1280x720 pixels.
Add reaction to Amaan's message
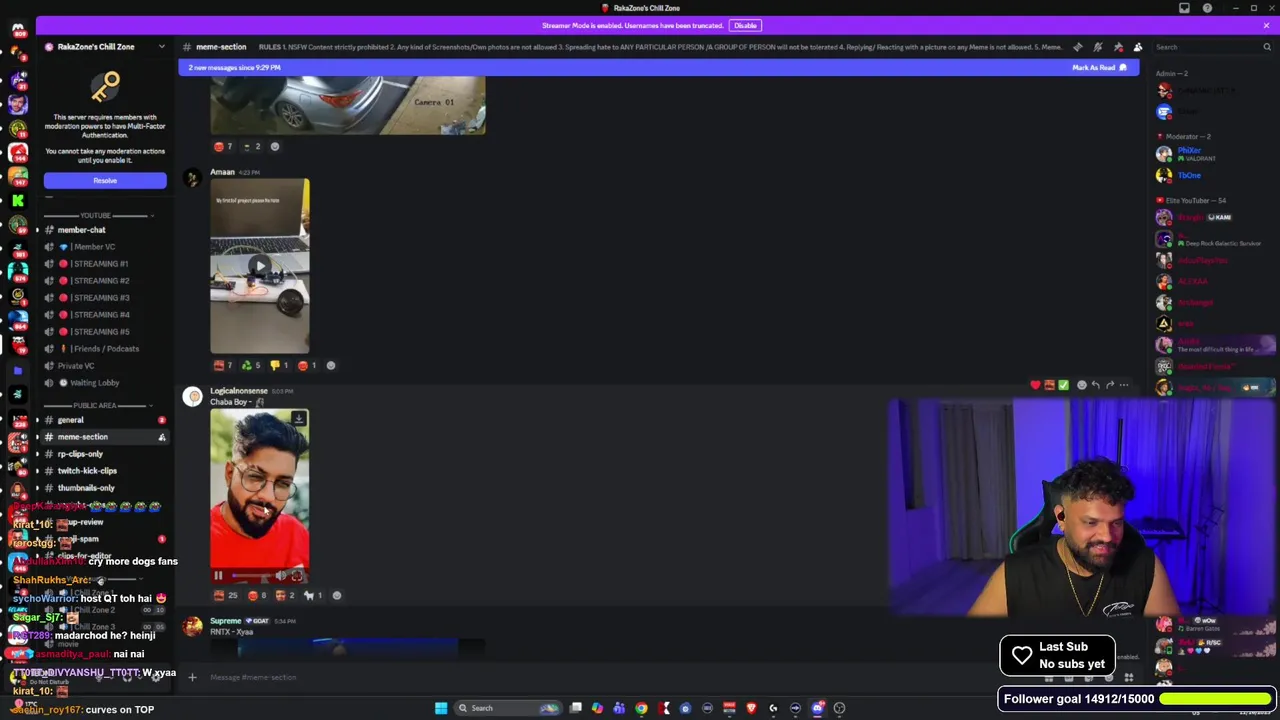(331, 365)
